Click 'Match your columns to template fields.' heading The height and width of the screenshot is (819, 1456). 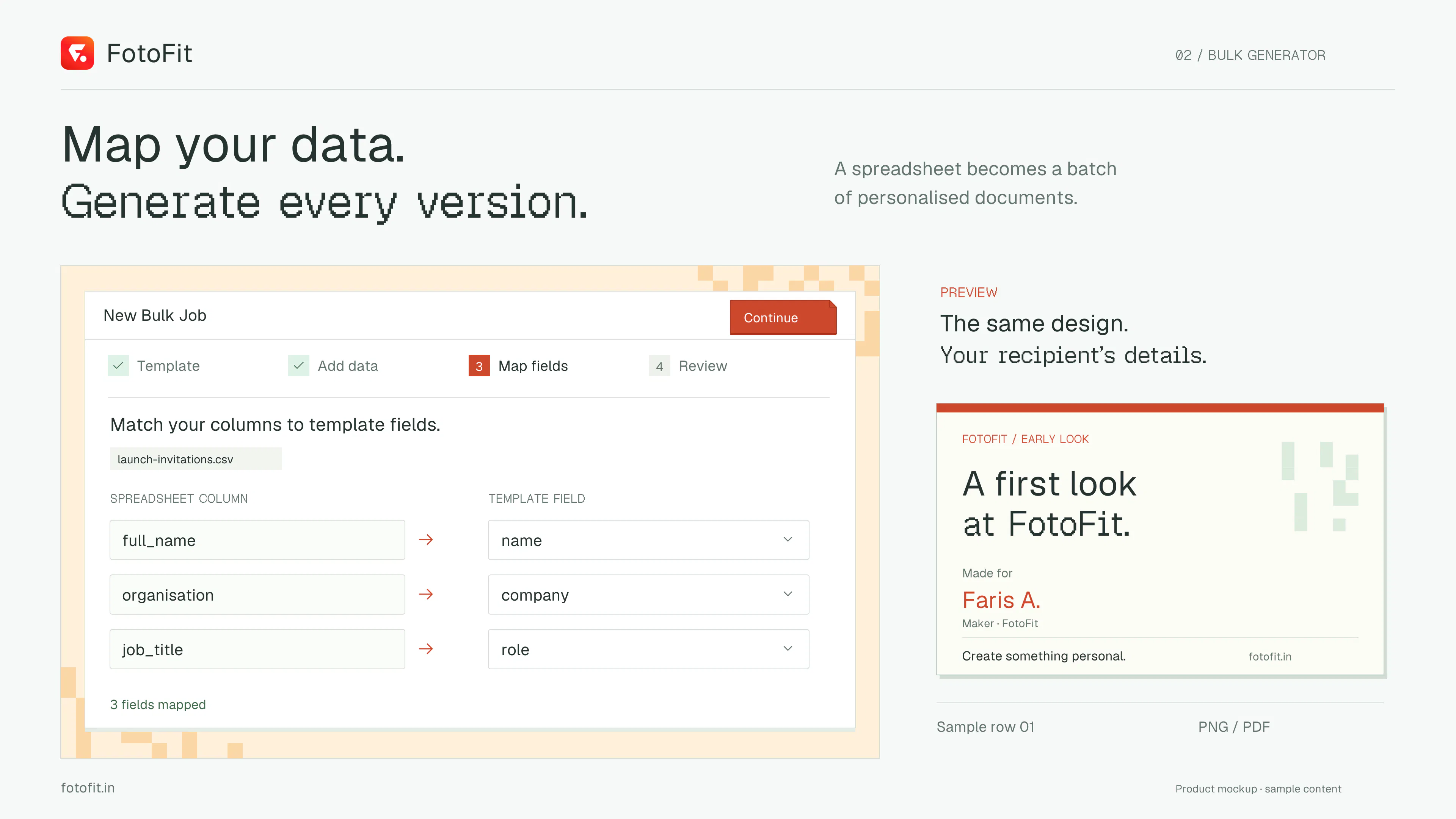click(x=275, y=425)
